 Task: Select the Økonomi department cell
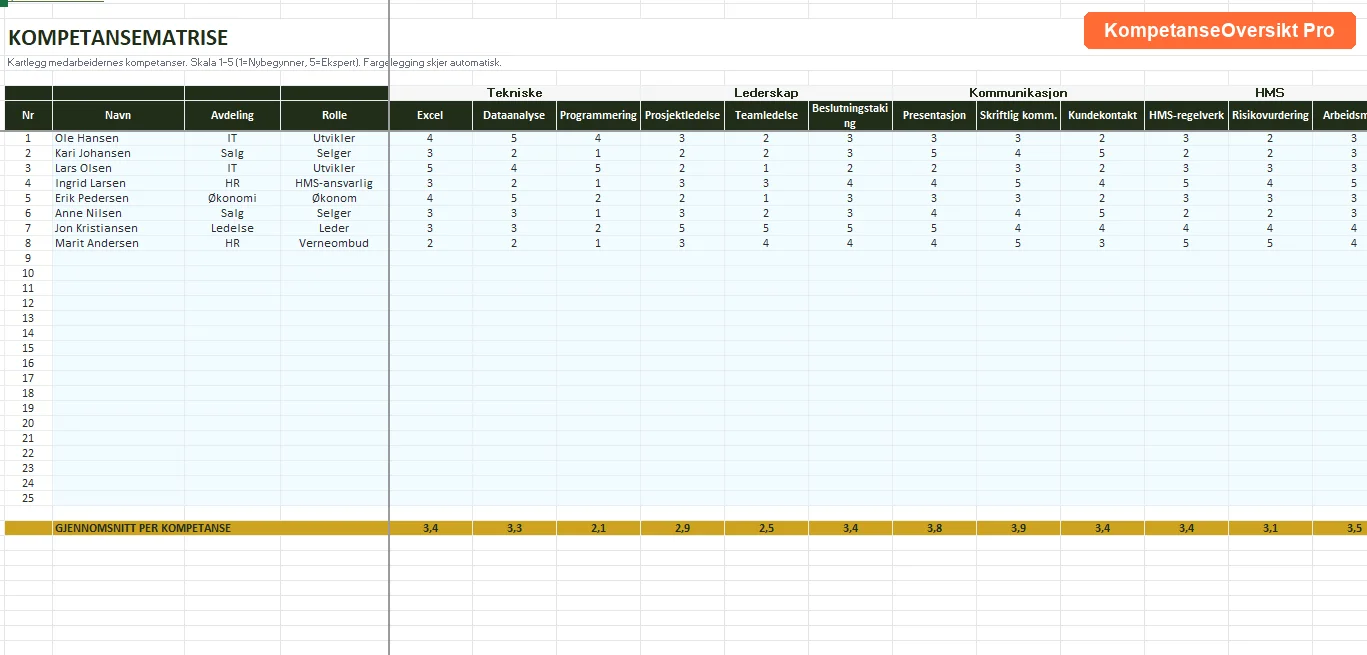click(x=232, y=198)
